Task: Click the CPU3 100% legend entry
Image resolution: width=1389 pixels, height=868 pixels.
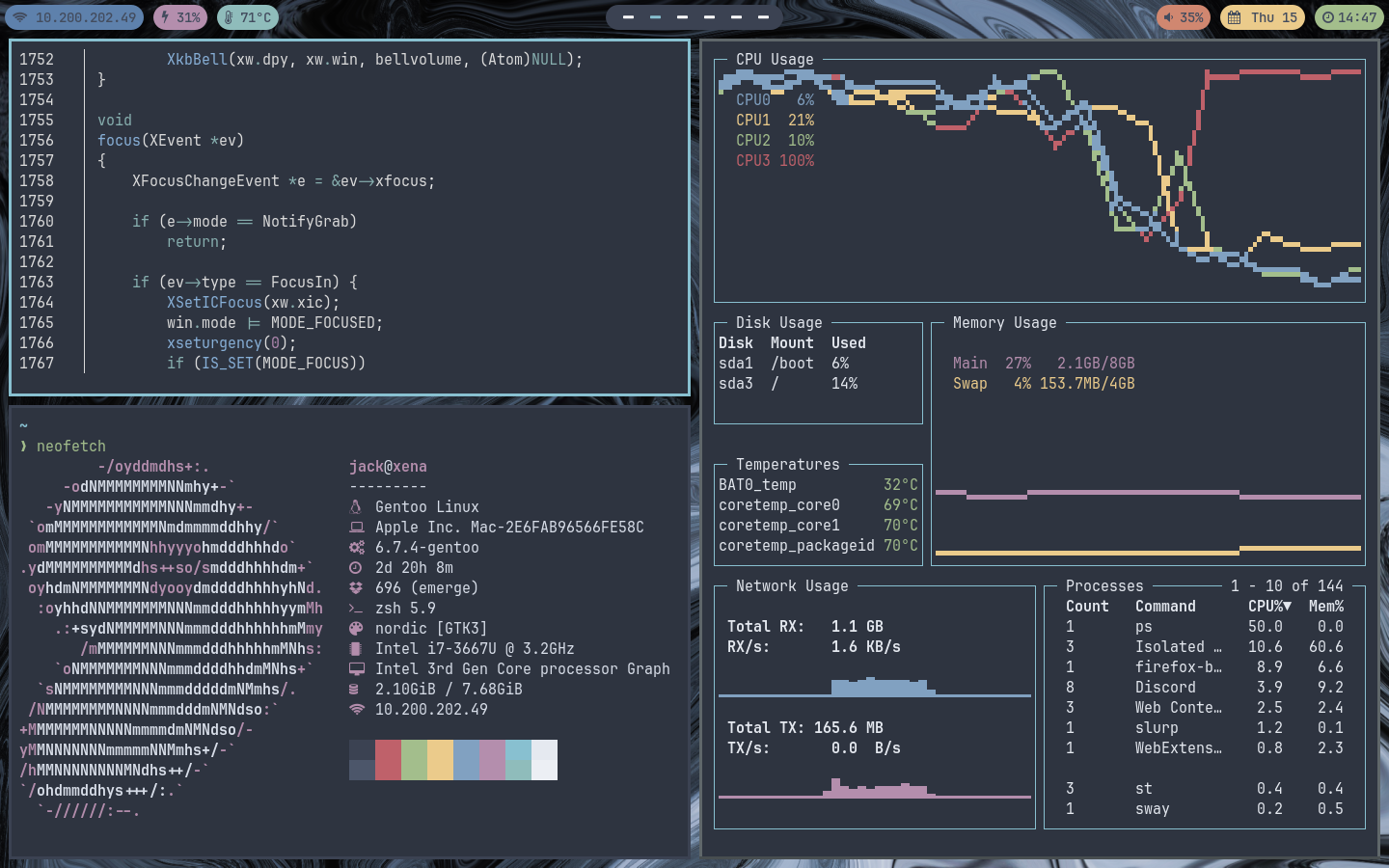Action: (775, 160)
